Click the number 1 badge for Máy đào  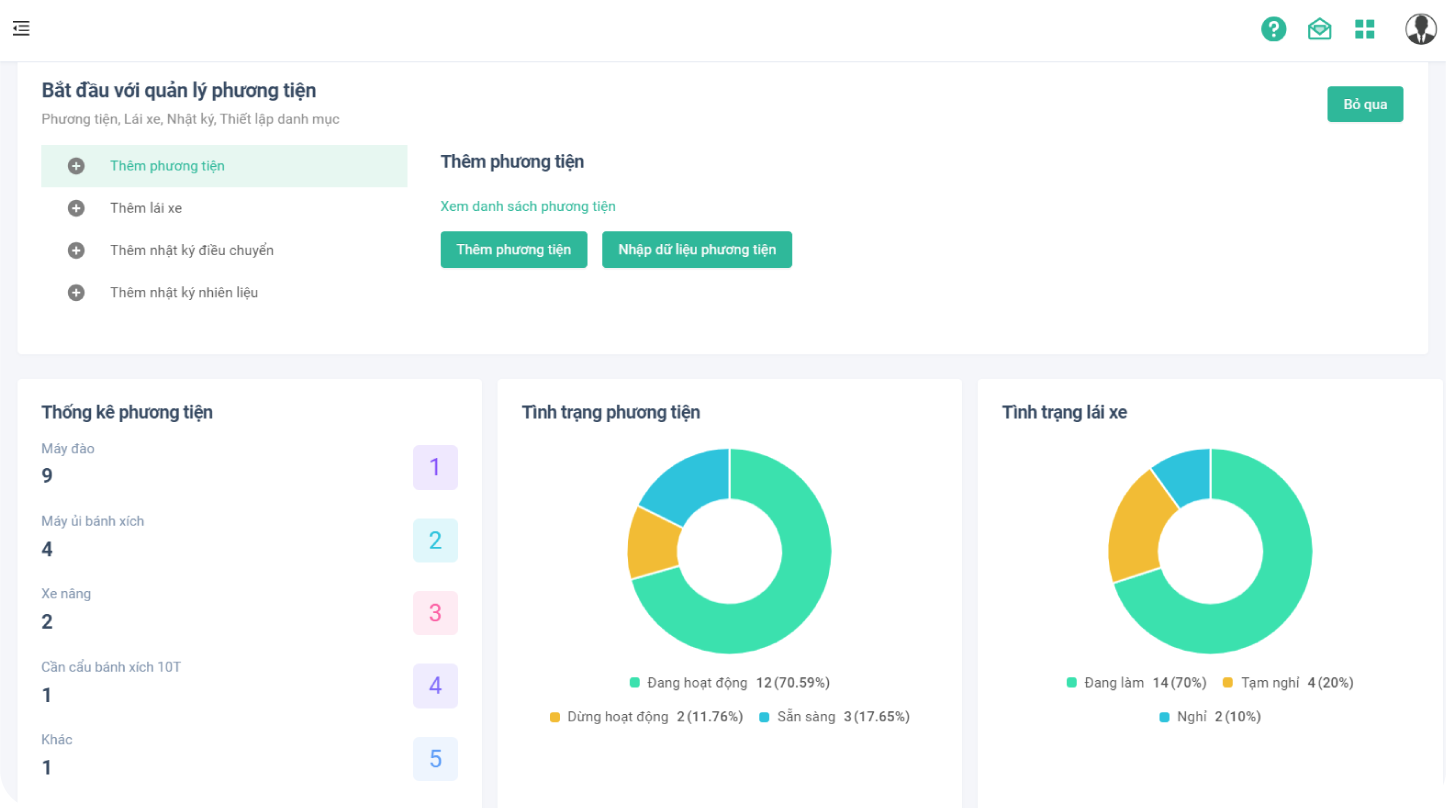(x=435, y=467)
